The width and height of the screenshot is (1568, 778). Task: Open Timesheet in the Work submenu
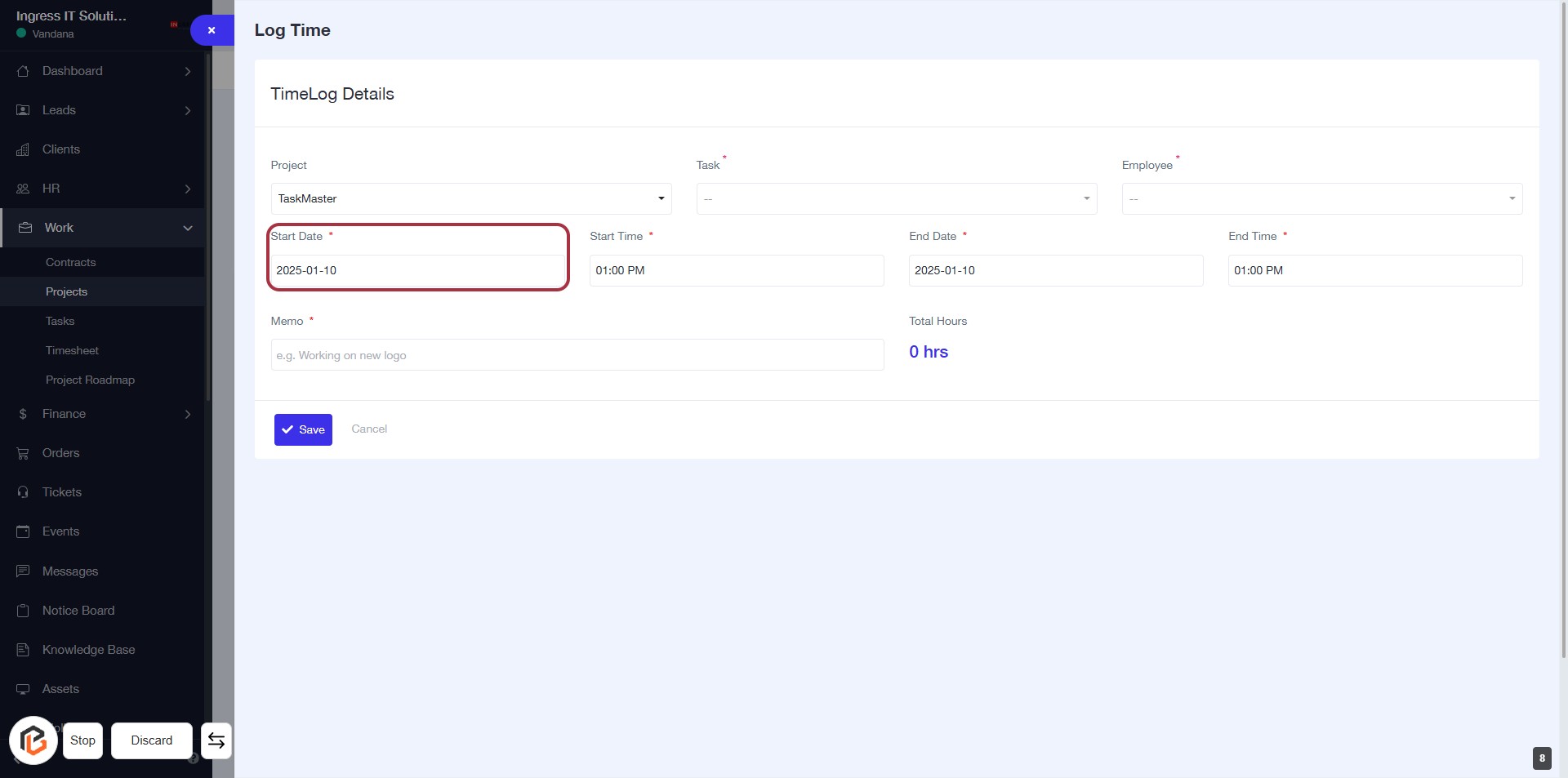(x=72, y=350)
